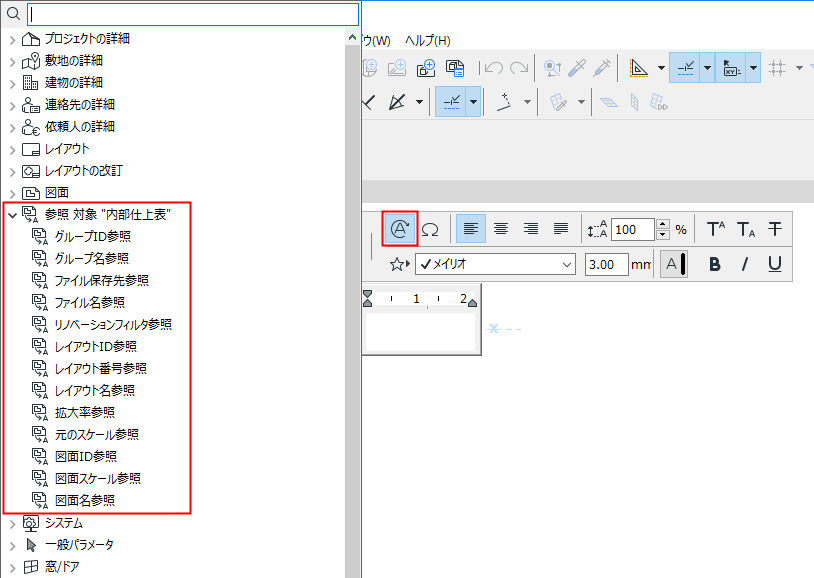The width and height of the screenshot is (814, 578).
Task: Justify text alignment
Action: (561, 228)
